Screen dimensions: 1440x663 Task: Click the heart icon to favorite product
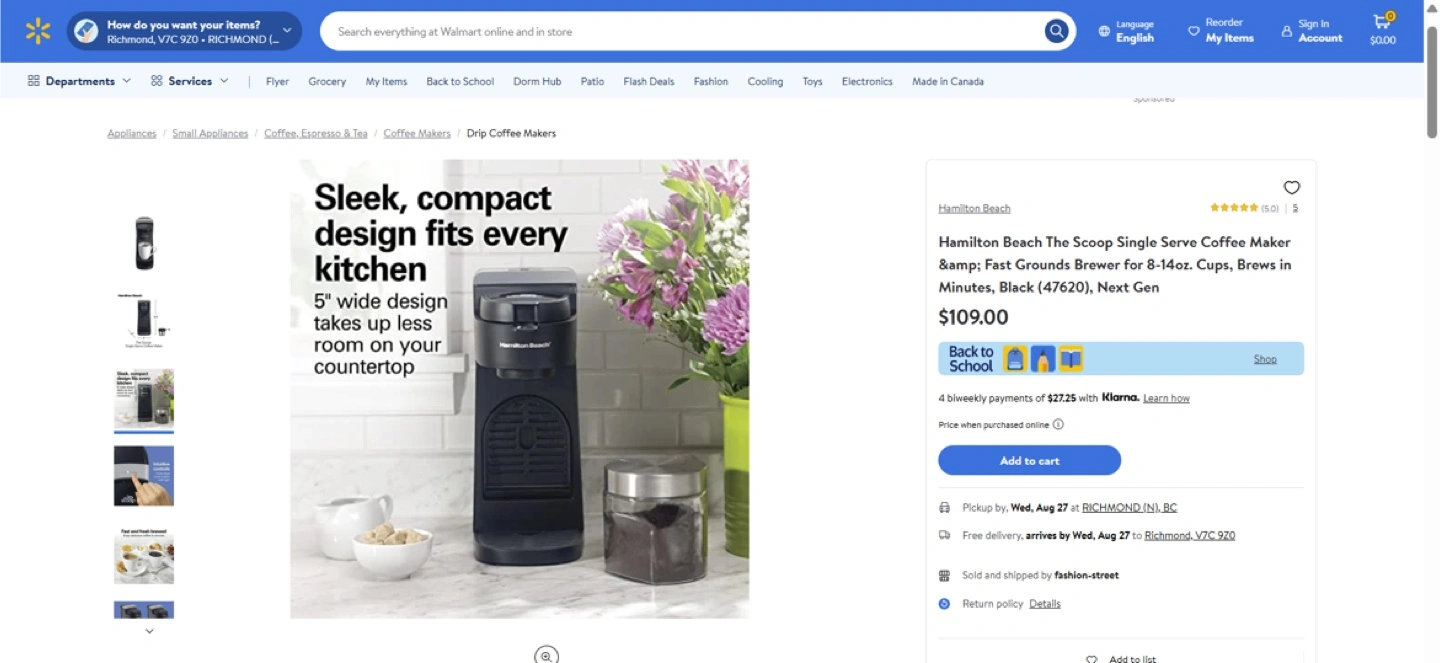(1291, 187)
